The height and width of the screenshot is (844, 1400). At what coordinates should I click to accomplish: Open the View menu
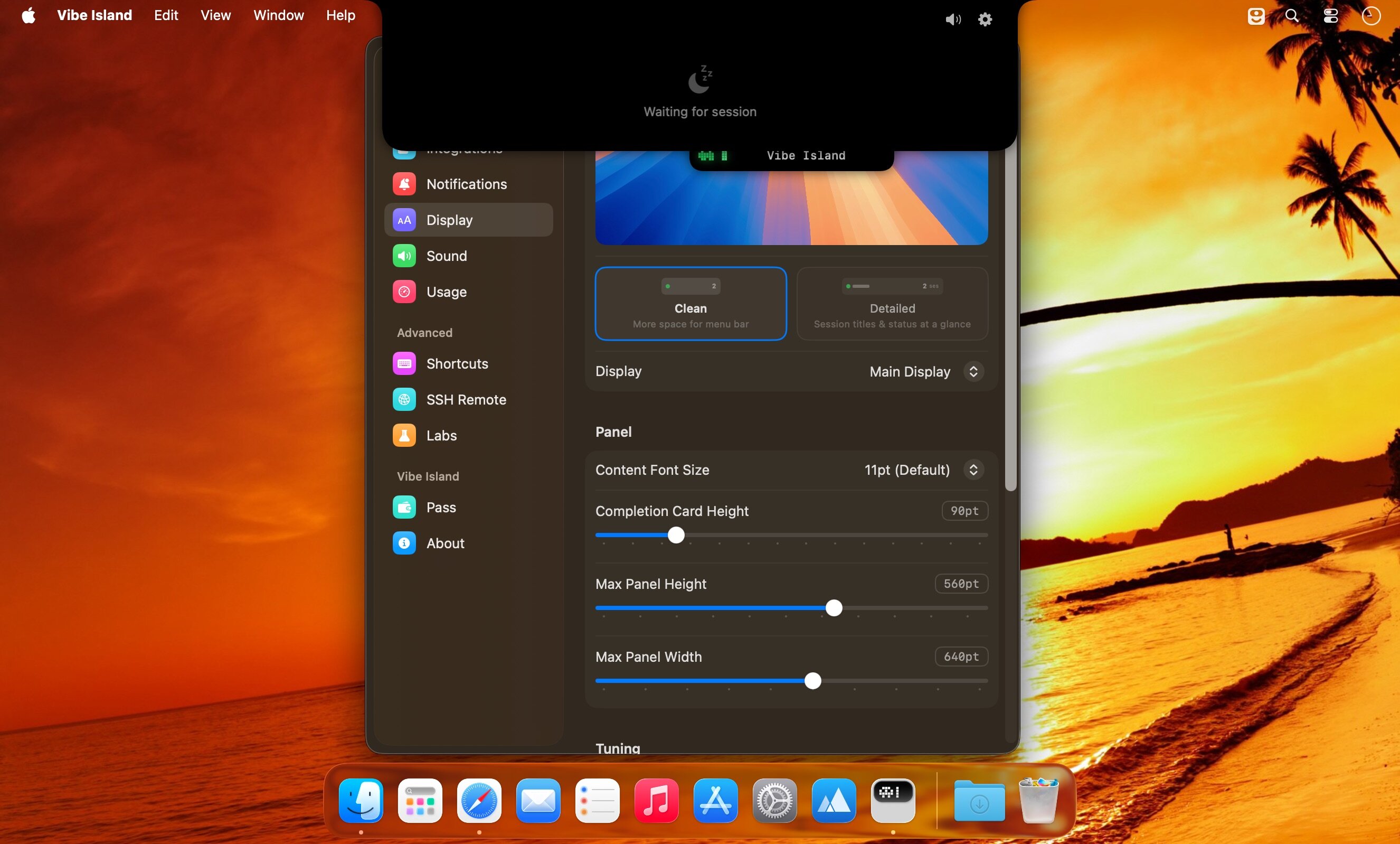point(215,15)
